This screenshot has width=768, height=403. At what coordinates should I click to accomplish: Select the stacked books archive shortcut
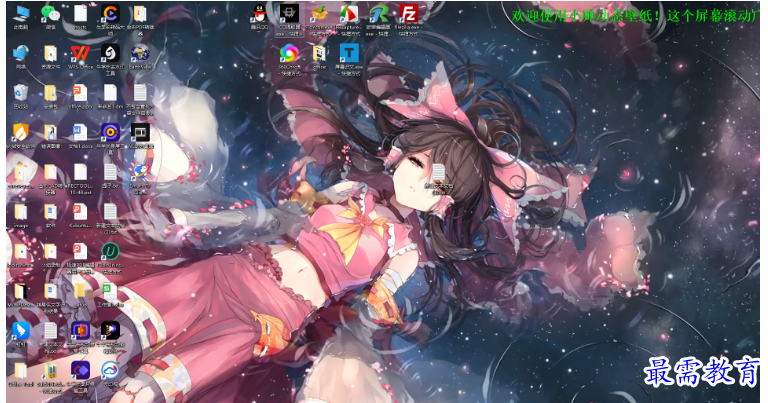tap(50, 371)
